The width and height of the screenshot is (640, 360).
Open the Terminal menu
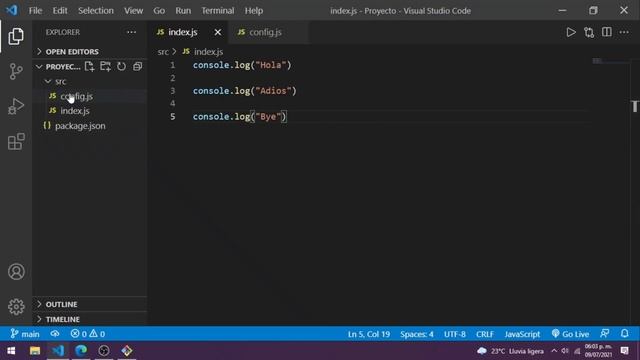tap(218, 11)
